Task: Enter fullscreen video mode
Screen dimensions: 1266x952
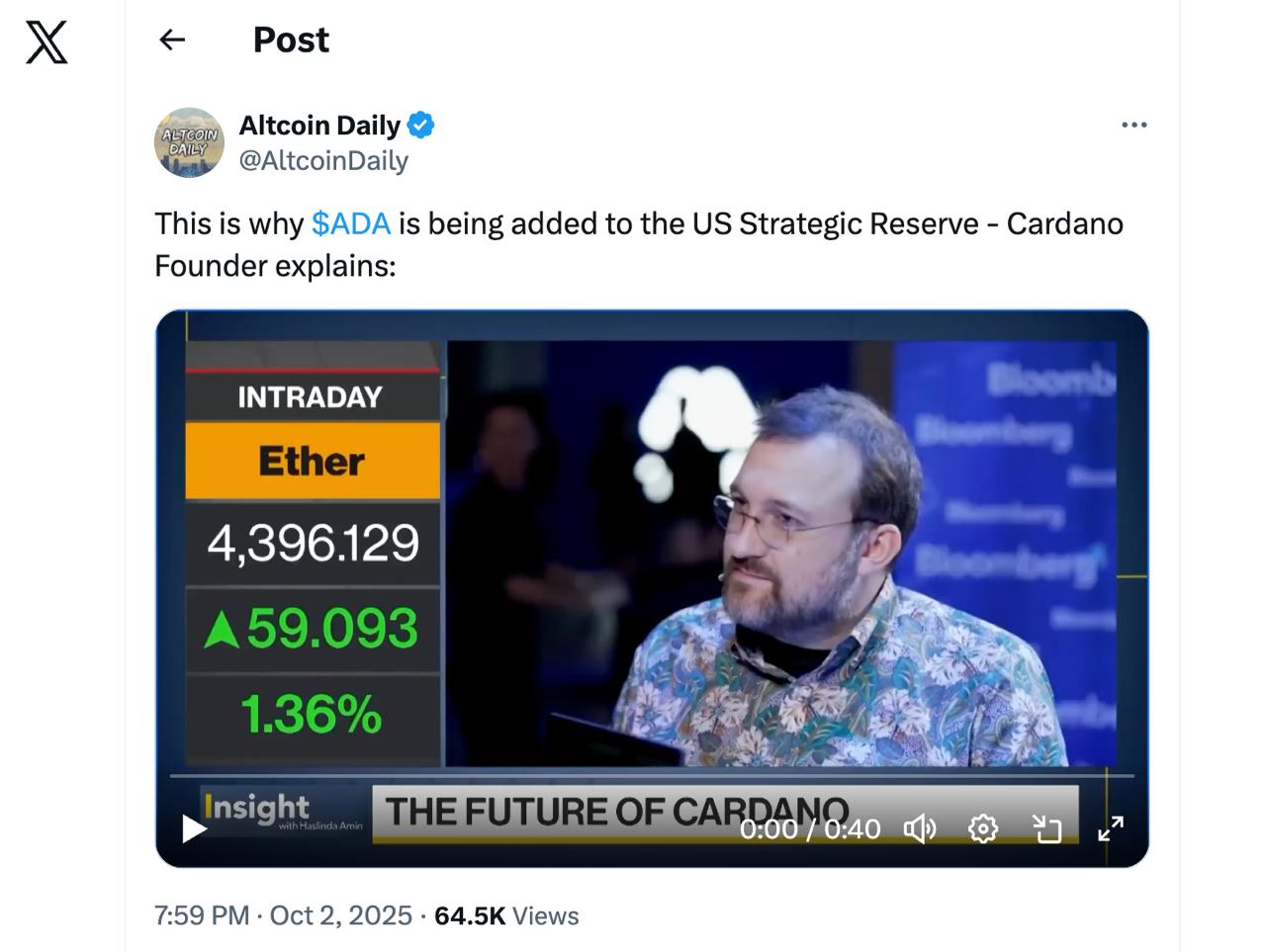Action: tap(1111, 828)
